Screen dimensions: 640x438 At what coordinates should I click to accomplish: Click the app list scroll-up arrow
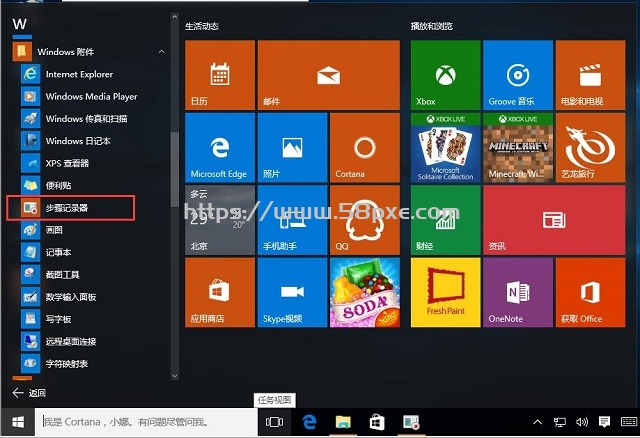175,17
